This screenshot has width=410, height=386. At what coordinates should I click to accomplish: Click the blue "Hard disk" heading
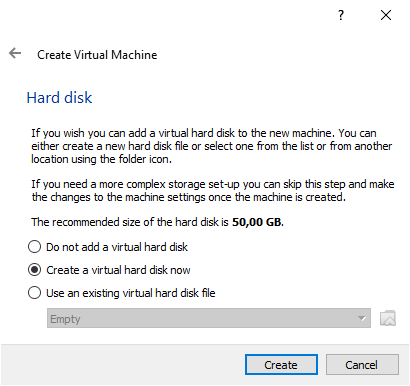tap(59, 98)
